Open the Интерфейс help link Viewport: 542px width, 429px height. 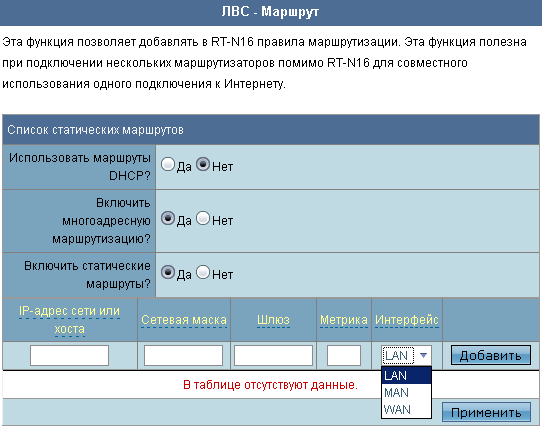point(407,320)
